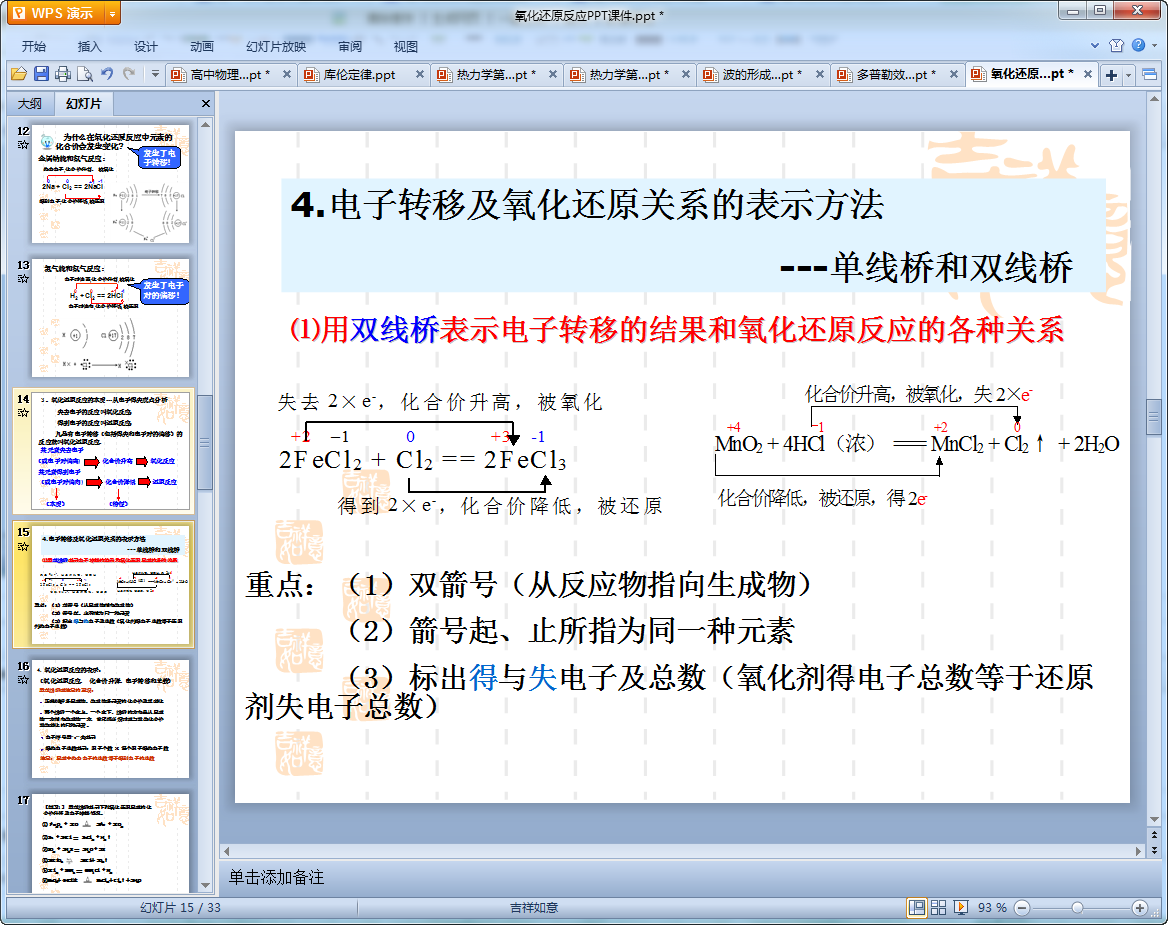Click the text 双箭号（从反应物指向生成物）
The height and width of the screenshot is (925, 1168).
[x=610, y=585]
